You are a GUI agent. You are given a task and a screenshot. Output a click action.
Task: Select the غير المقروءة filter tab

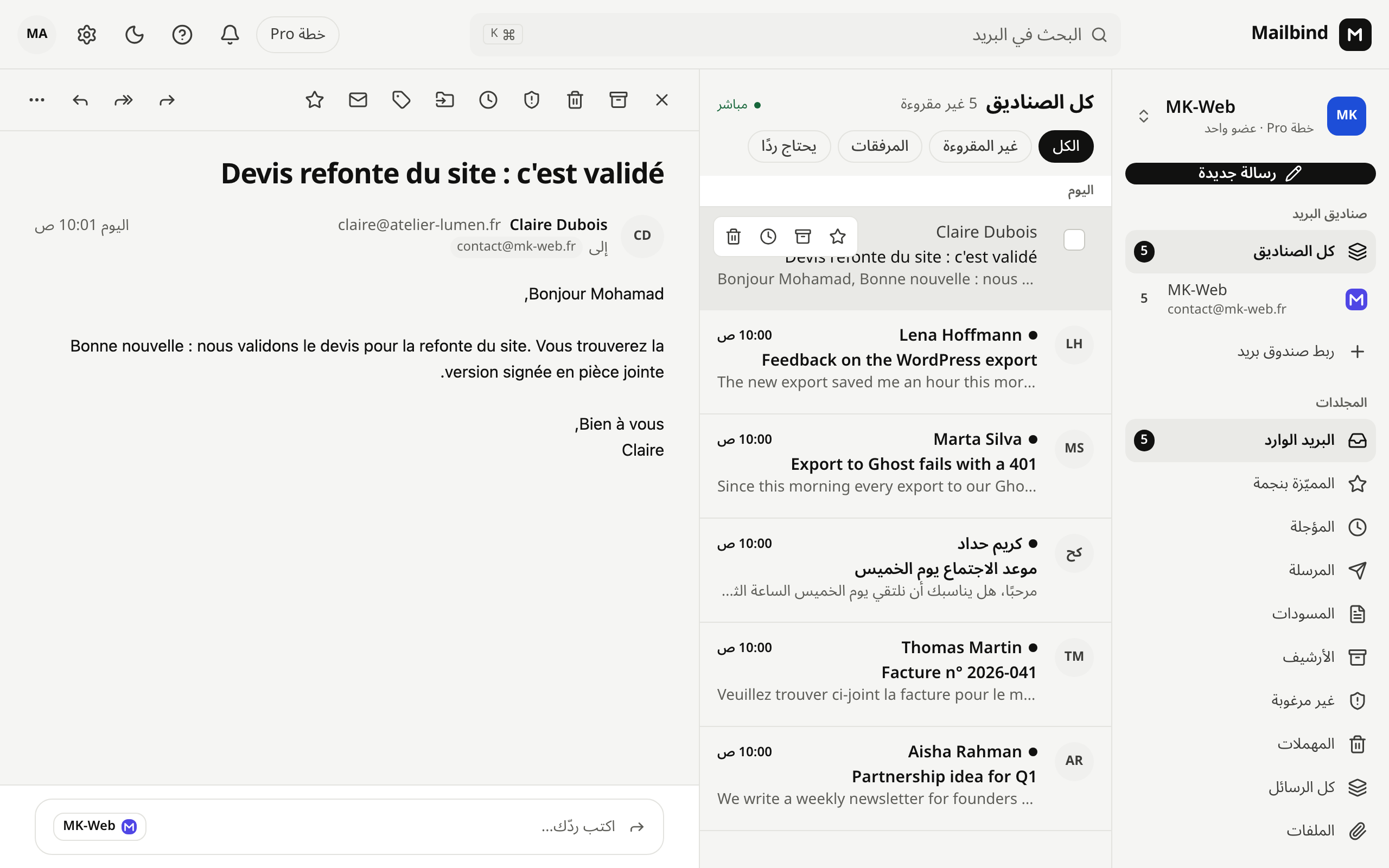click(x=980, y=146)
